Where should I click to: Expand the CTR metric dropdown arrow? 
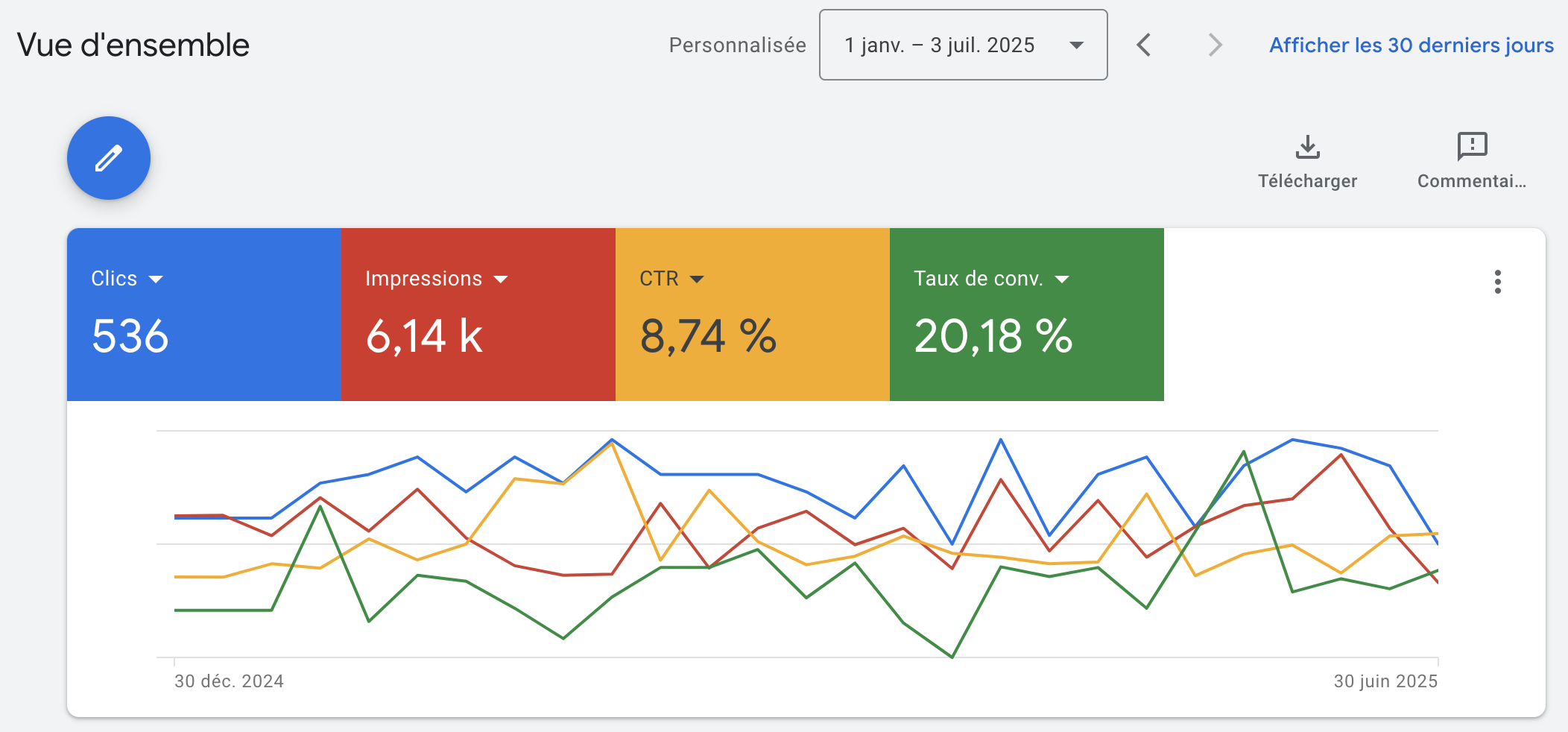697,280
